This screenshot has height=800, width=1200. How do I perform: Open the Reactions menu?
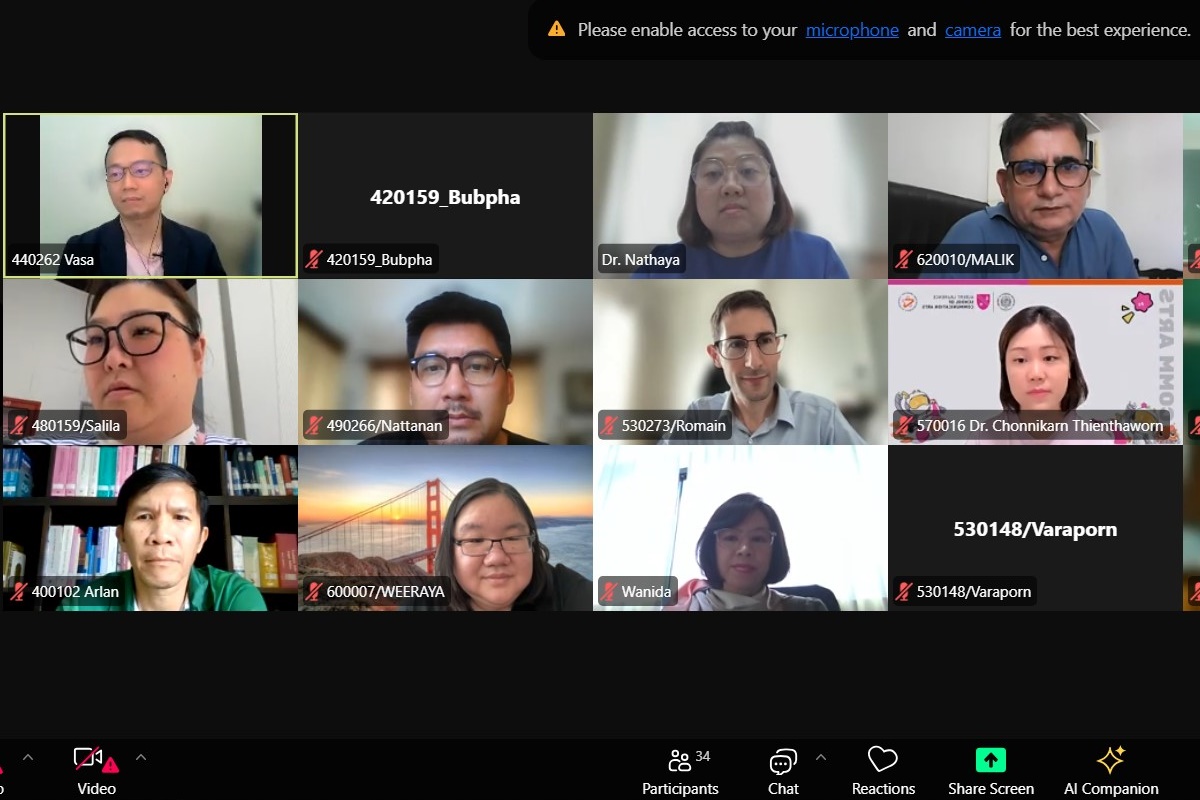(883, 770)
